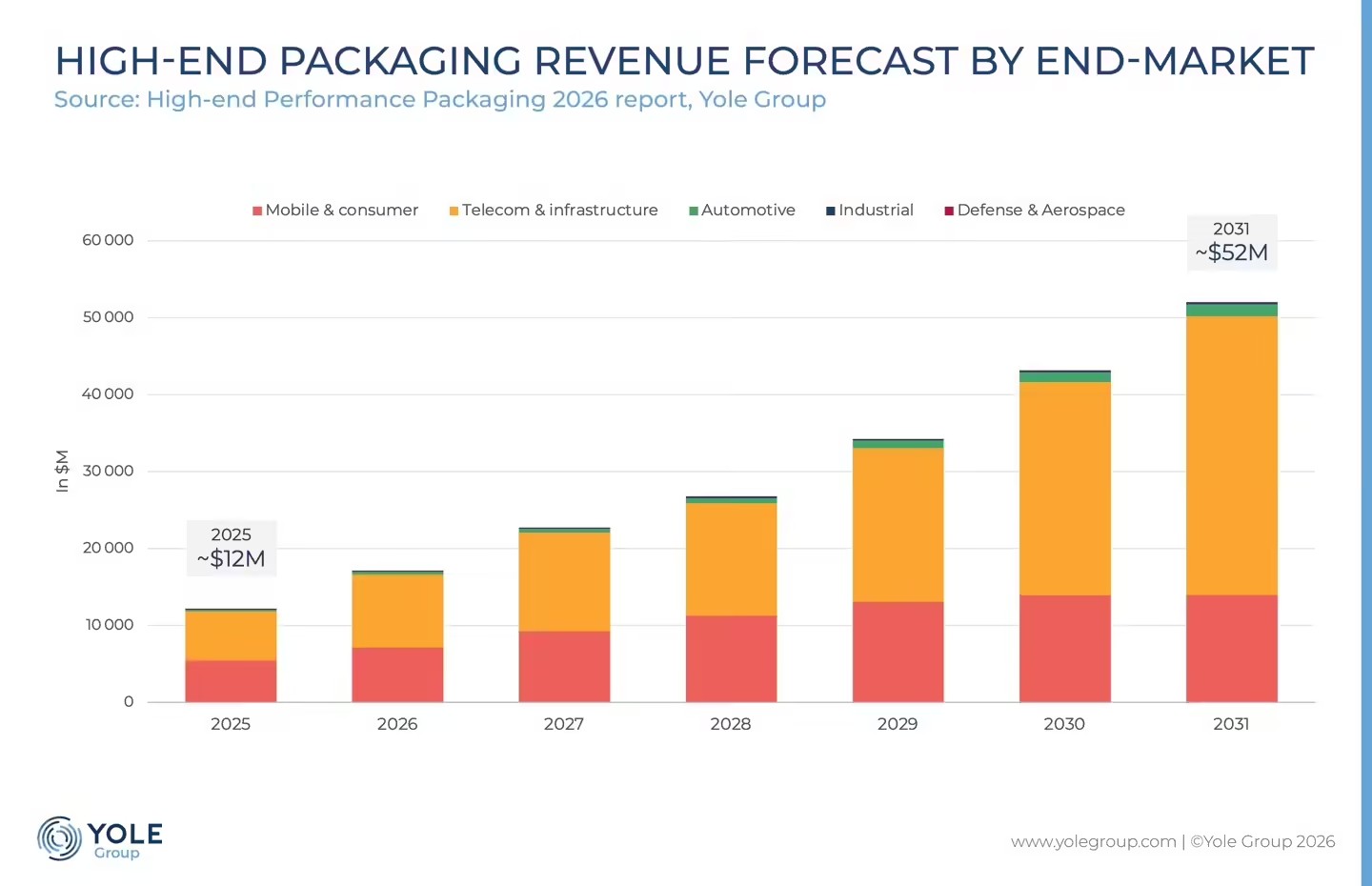Click the 'Industrial' legend label
Screen dimensions: 1372x886
(x=876, y=210)
